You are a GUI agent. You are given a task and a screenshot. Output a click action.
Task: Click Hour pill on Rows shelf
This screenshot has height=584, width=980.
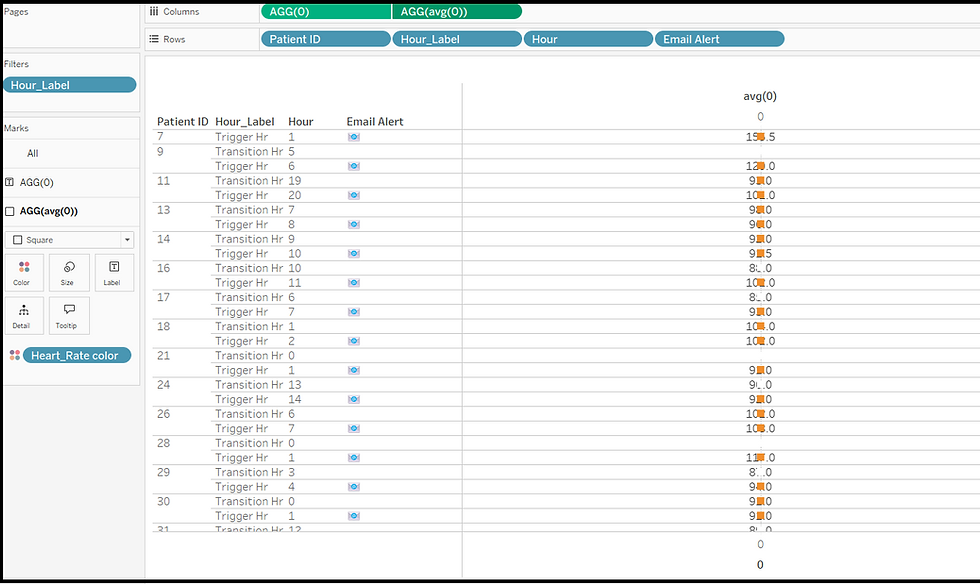point(588,39)
